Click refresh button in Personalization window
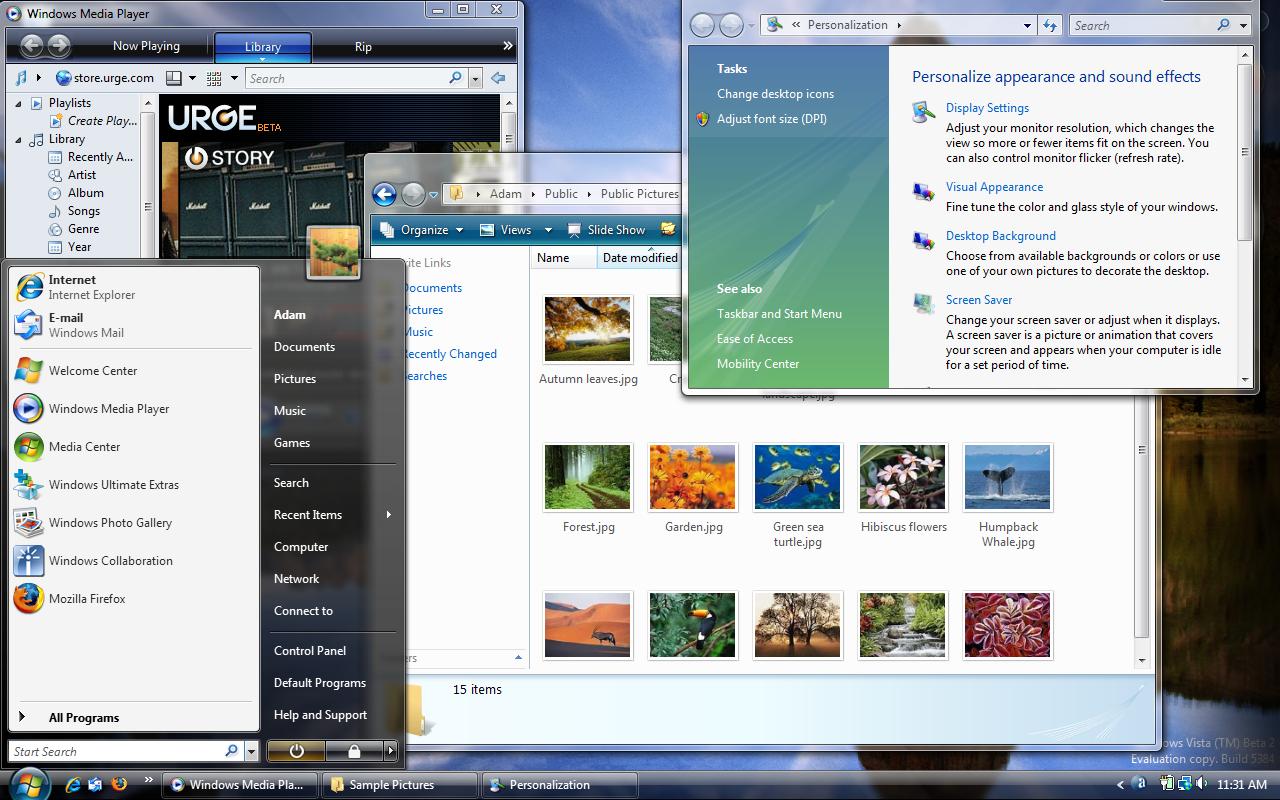Screen dimensions: 1280x800 click(x=1050, y=25)
